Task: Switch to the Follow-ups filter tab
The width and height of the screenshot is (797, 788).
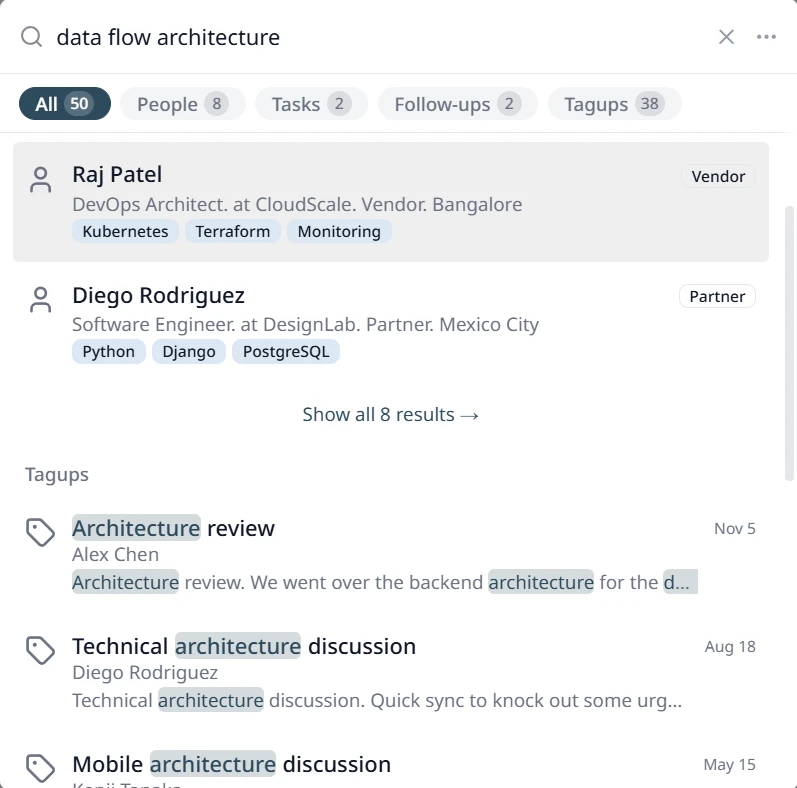Action: click(457, 104)
